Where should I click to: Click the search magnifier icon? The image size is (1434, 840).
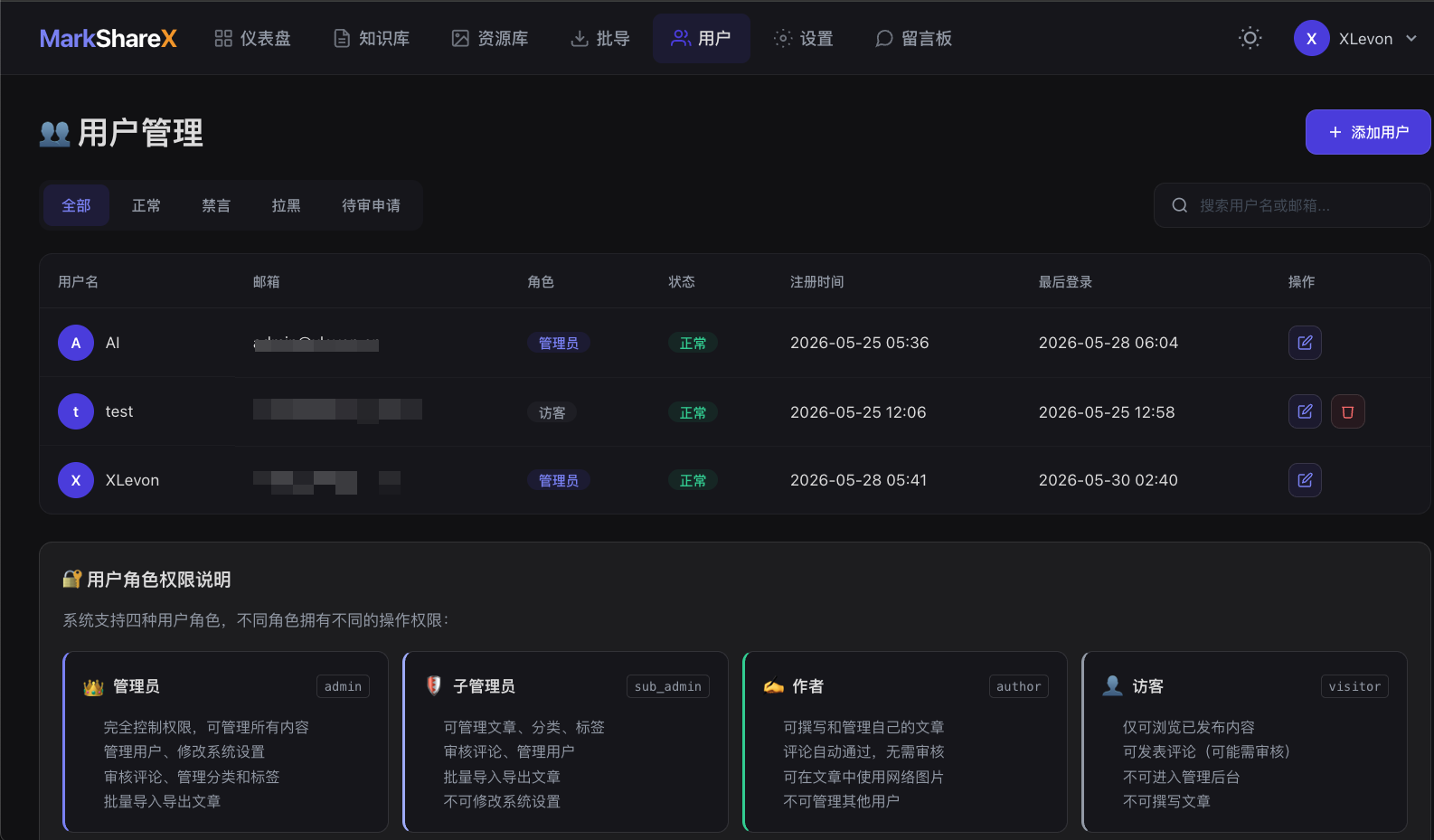1180,205
